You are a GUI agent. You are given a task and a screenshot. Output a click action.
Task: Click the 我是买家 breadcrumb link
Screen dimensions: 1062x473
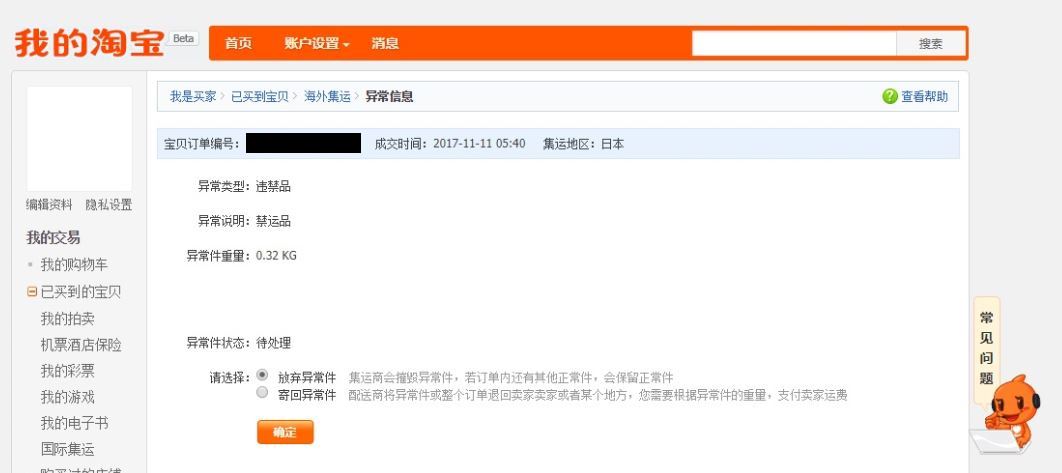coord(192,97)
